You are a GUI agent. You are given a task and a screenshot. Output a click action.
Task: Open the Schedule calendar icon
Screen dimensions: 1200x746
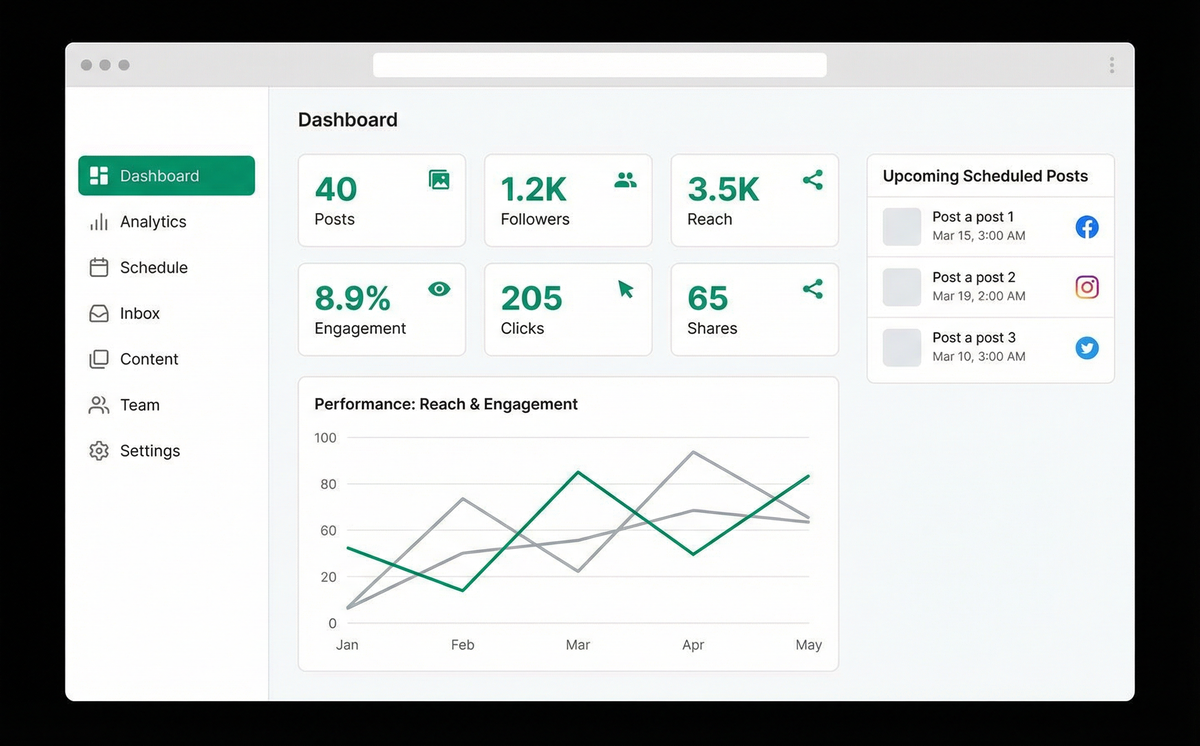click(x=98, y=267)
